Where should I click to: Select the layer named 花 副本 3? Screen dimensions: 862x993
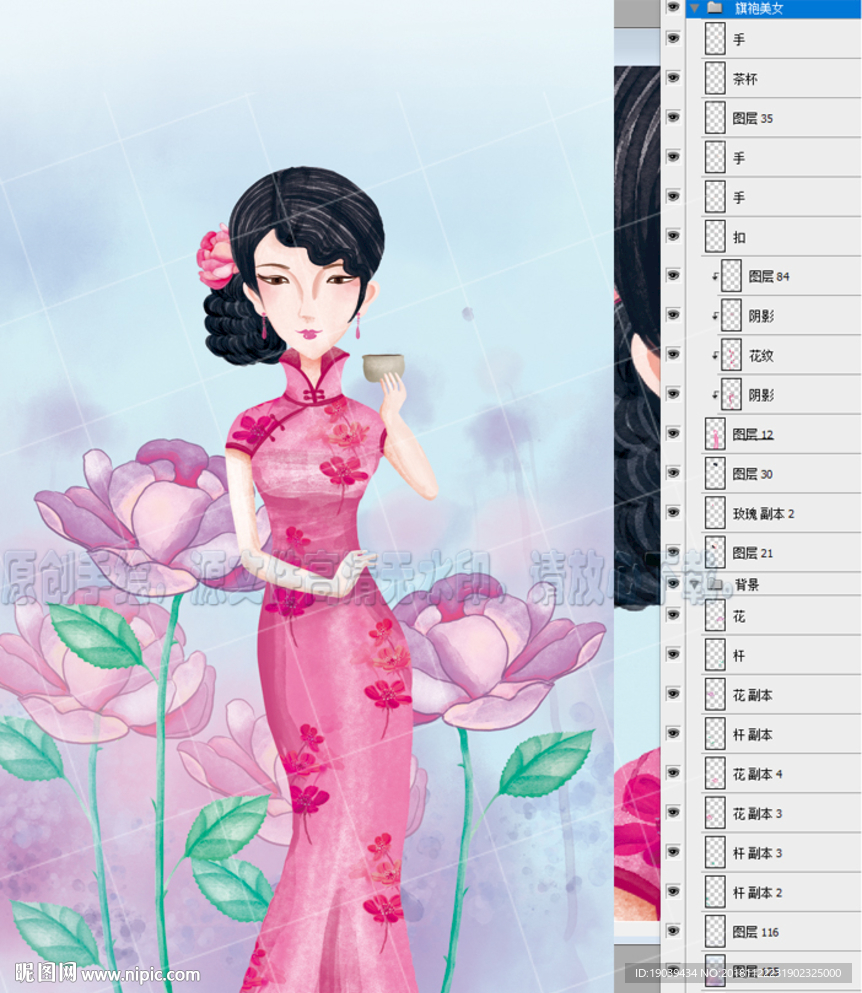(x=757, y=813)
